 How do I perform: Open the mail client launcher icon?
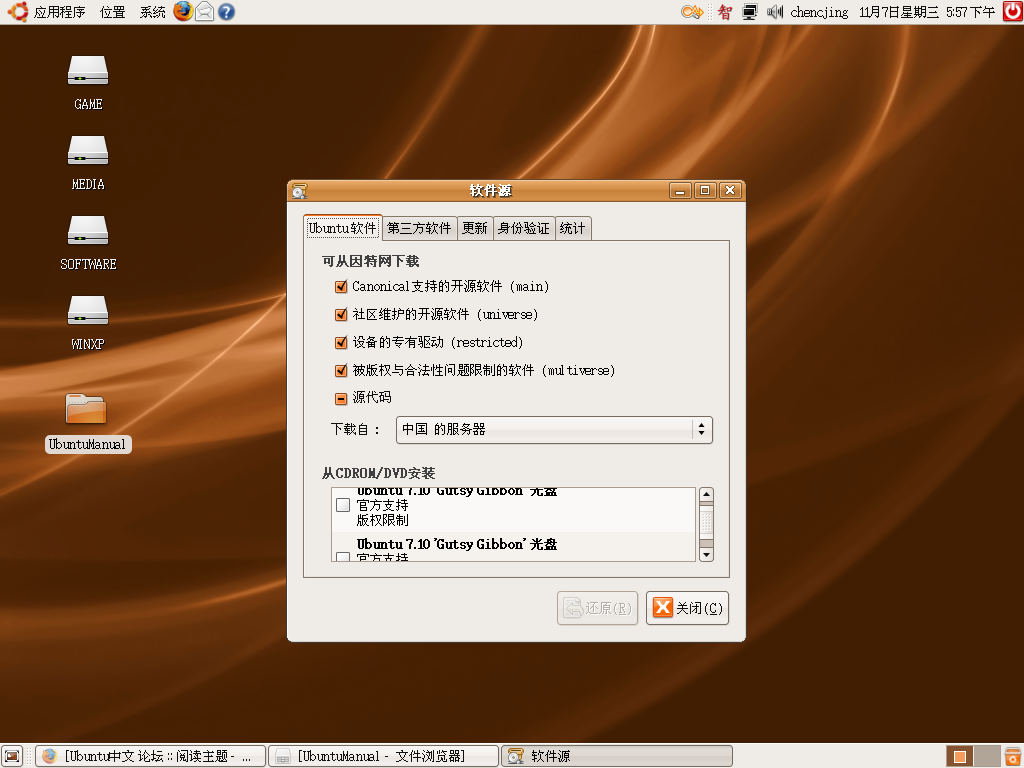point(204,12)
